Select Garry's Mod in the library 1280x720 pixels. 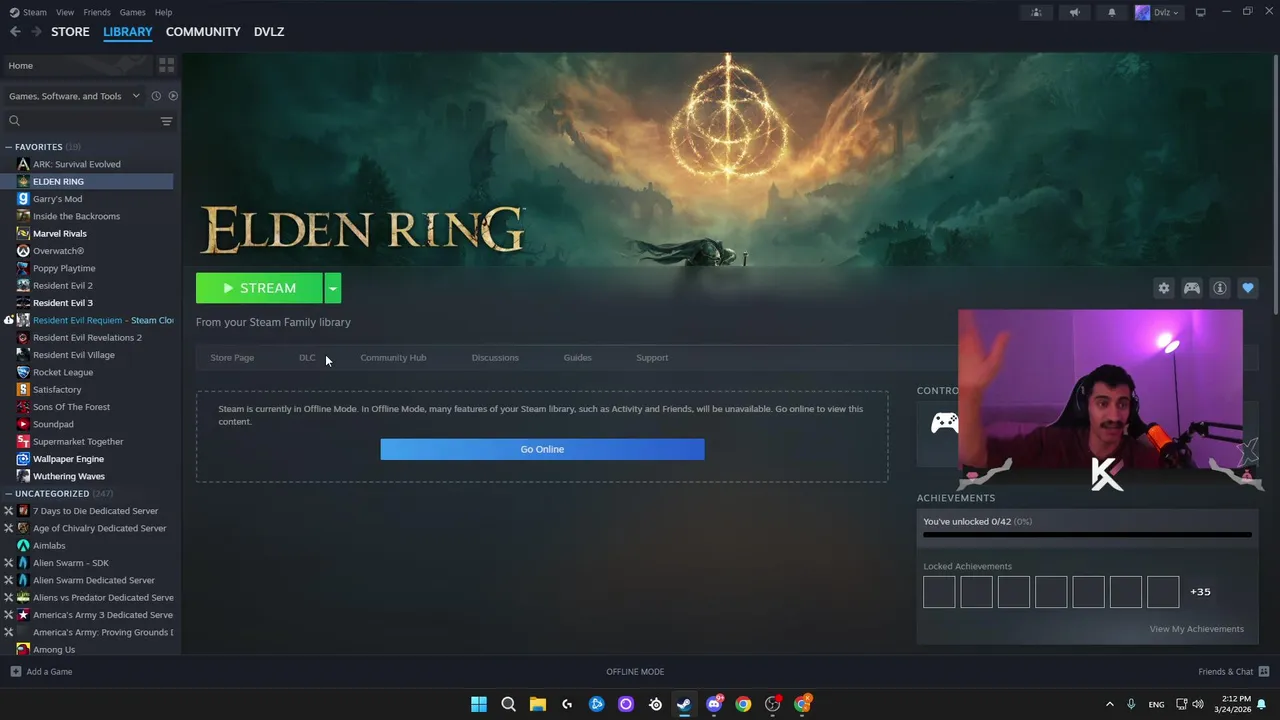coord(57,199)
